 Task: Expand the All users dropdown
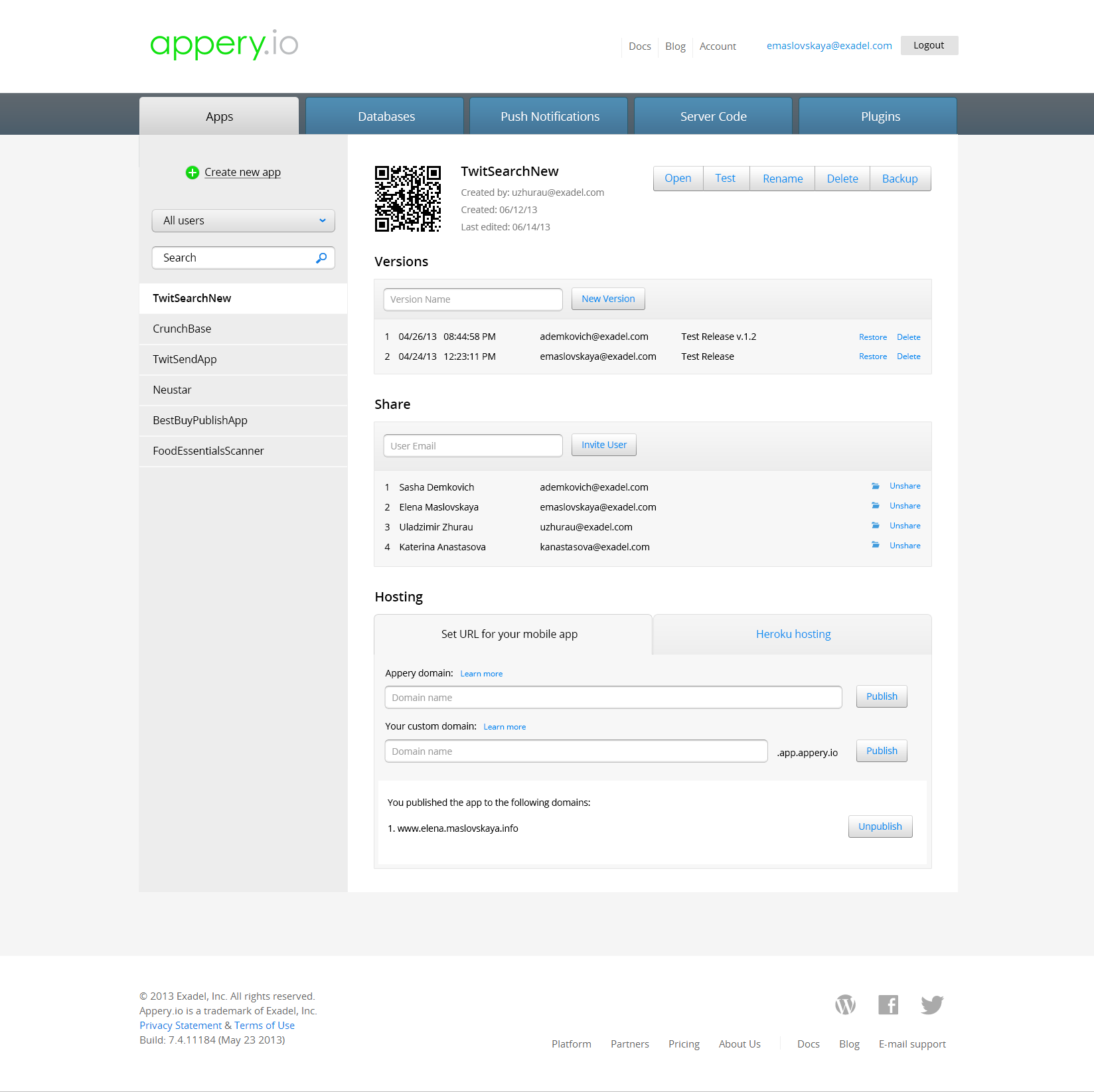[x=244, y=221]
